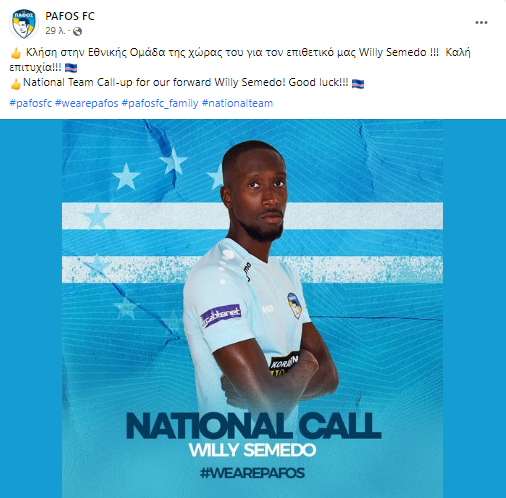
Task: Click the 'NATIONAL CALL' headline in the image
Action: 254,426
